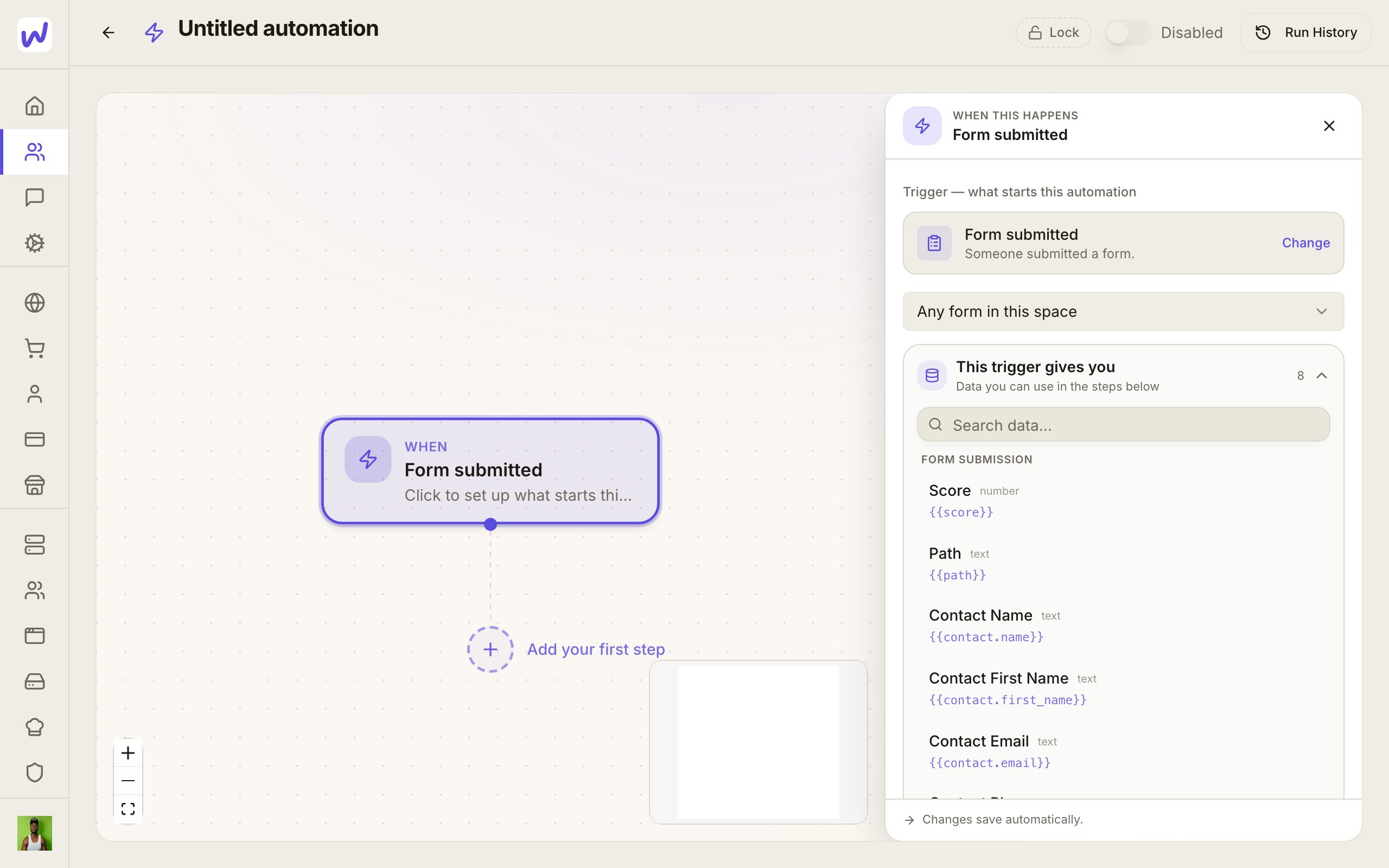Image resolution: width=1389 pixels, height=868 pixels.
Task: Click the {{contact.email}} variable
Action: coord(990,763)
